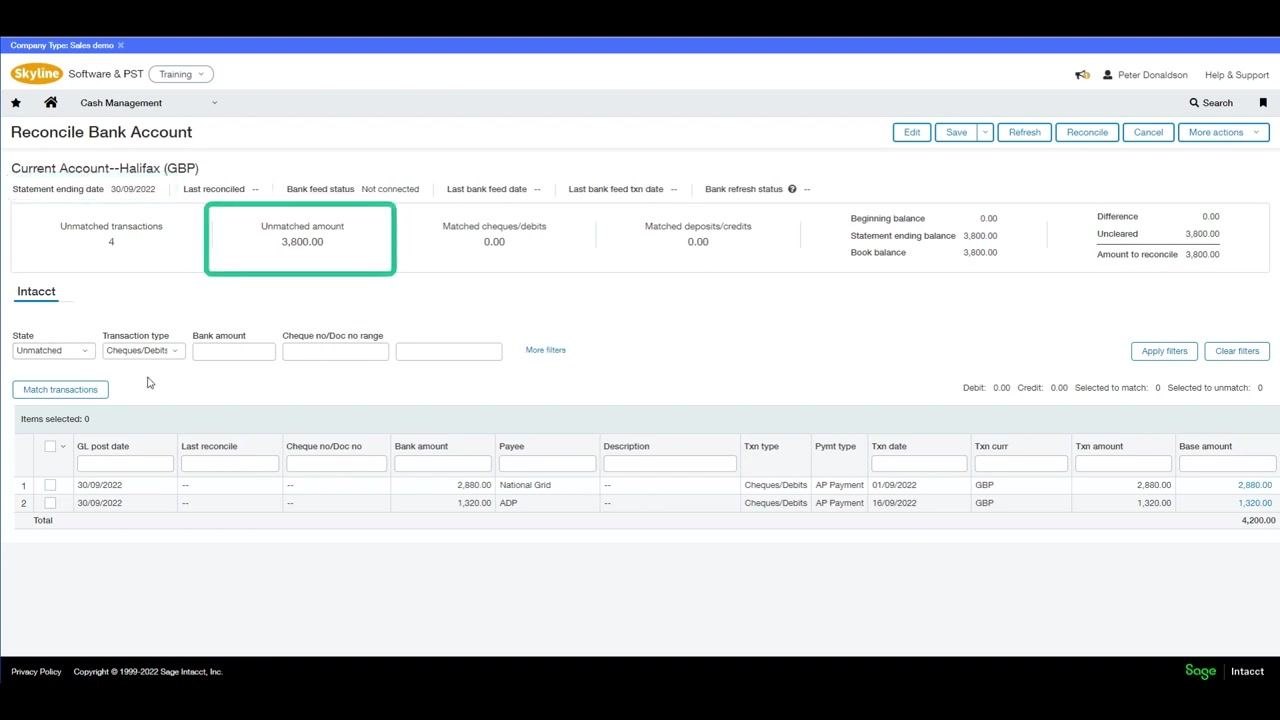Close the Company Type Sales demo banner
The image size is (1280, 720).
pyautogui.click(x=121, y=45)
